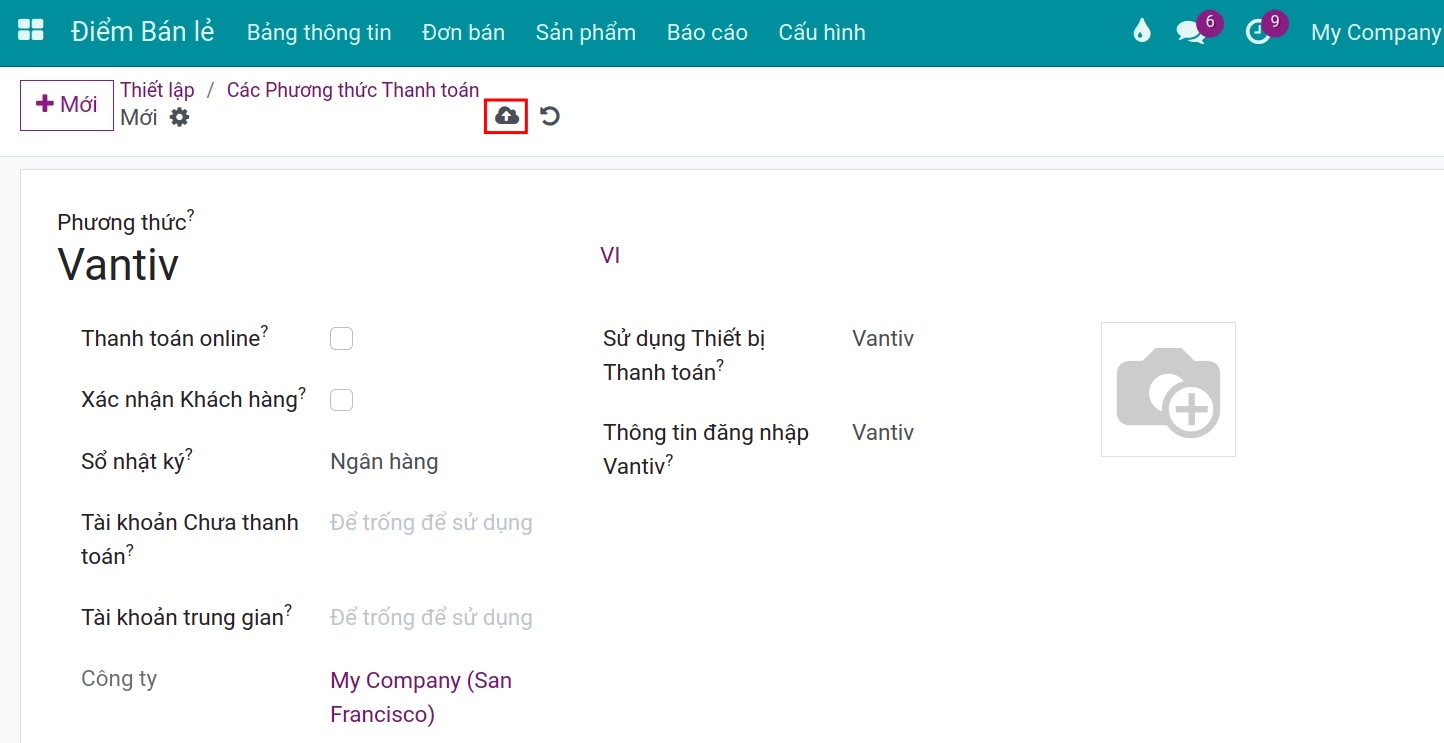Image resolution: width=1444 pixels, height=743 pixels.
Task: Discard changes with the undo arrow icon
Action: (550, 116)
